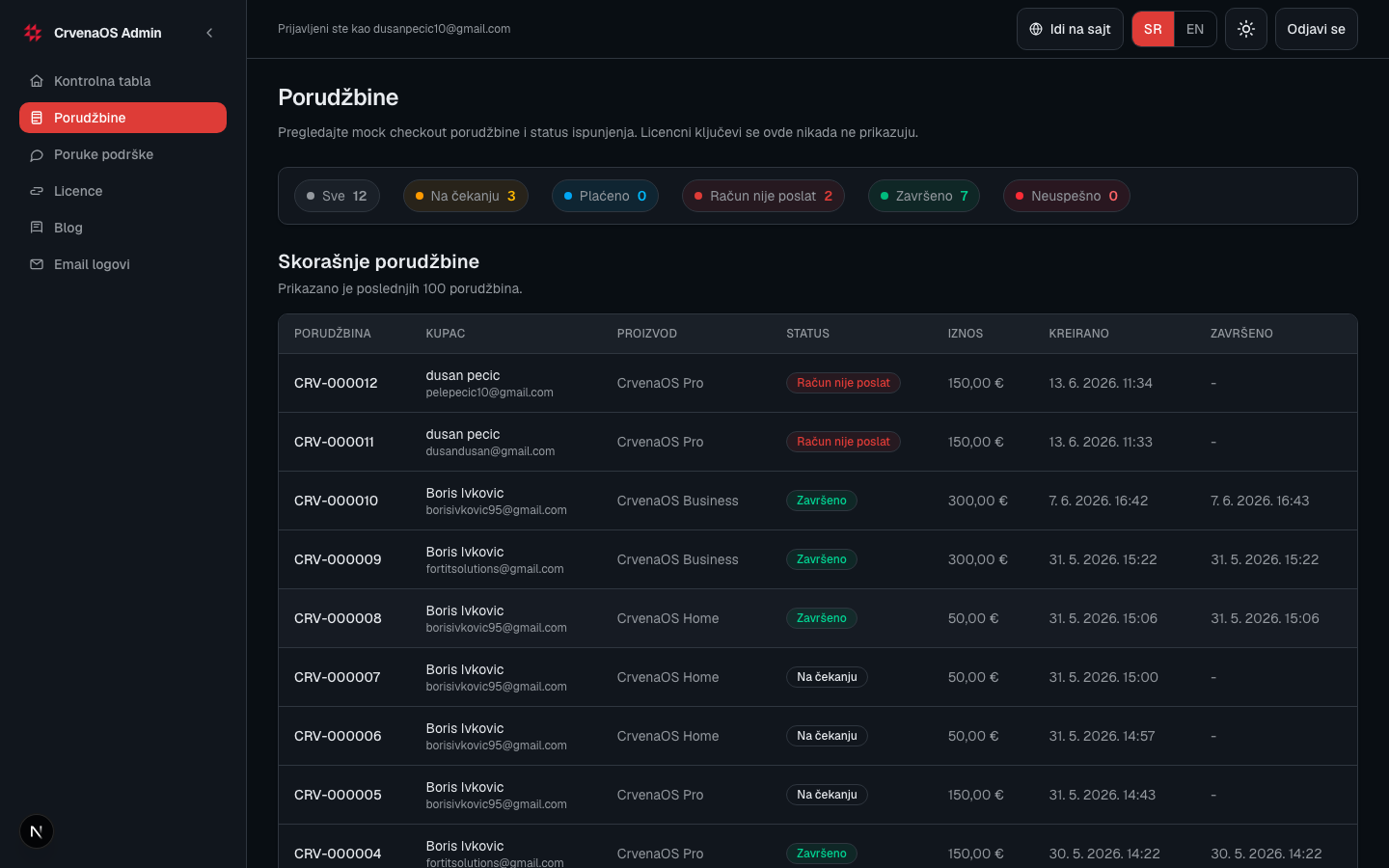Screen dimensions: 1389x868
Task: Filter orders by Sve 12
Action: pos(337,196)
